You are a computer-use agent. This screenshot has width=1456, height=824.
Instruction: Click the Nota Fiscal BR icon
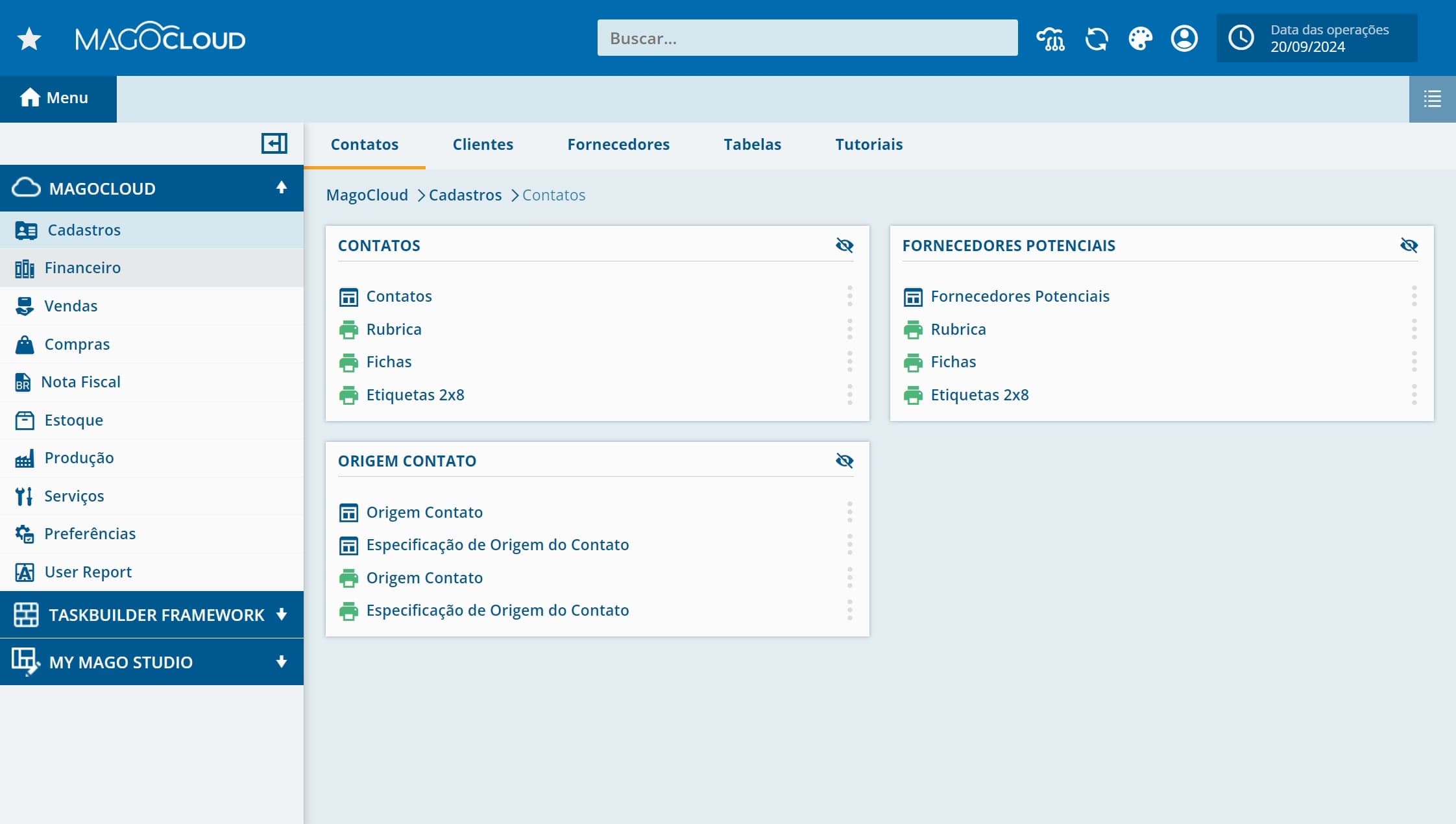(23, 382)
